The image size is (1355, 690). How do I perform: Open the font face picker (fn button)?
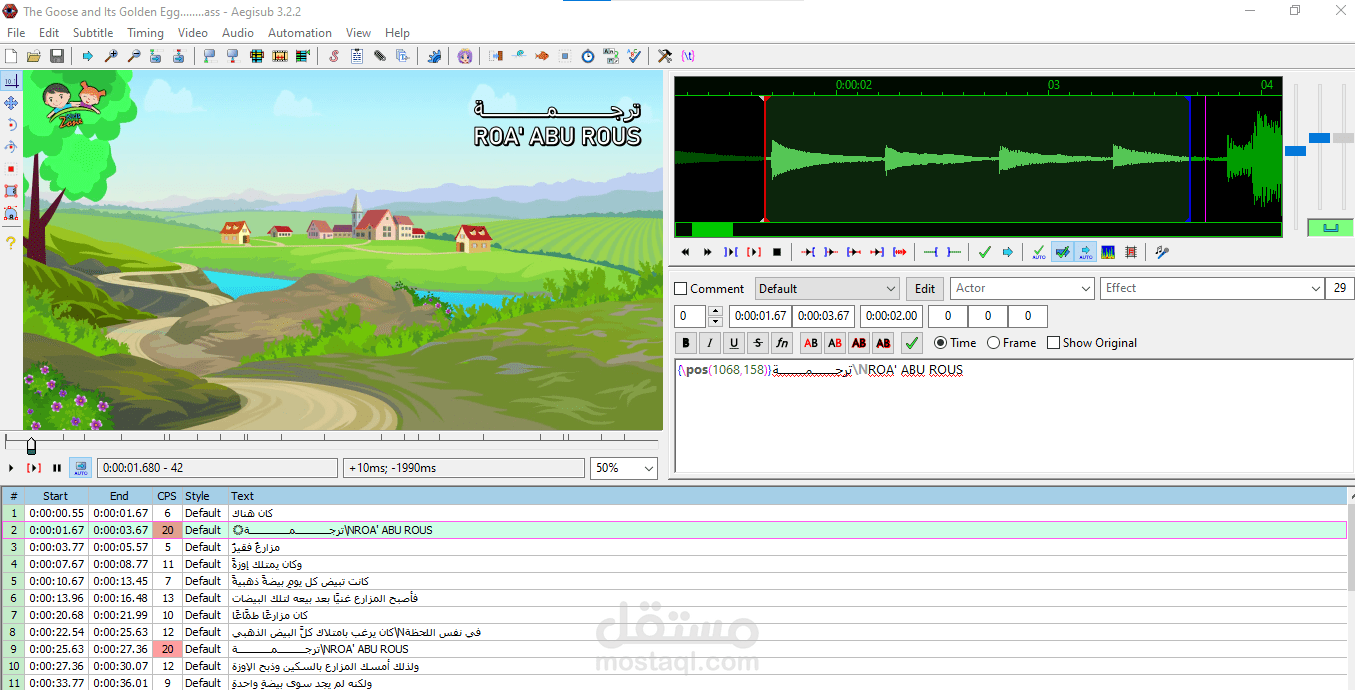[x=782, y=343]
